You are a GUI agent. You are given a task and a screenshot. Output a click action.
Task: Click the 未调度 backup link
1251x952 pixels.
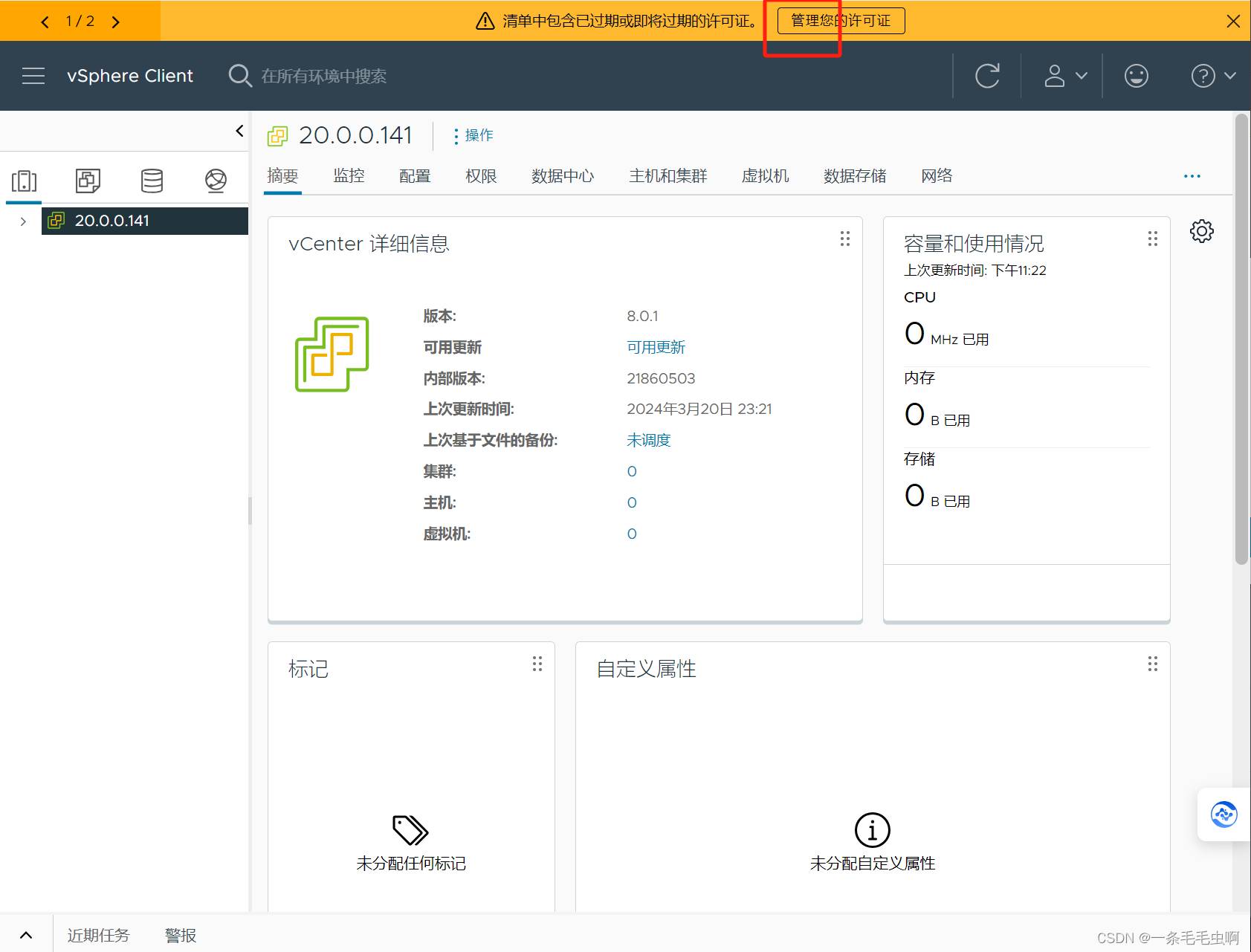pyautogui.click(x=648, y=440)
